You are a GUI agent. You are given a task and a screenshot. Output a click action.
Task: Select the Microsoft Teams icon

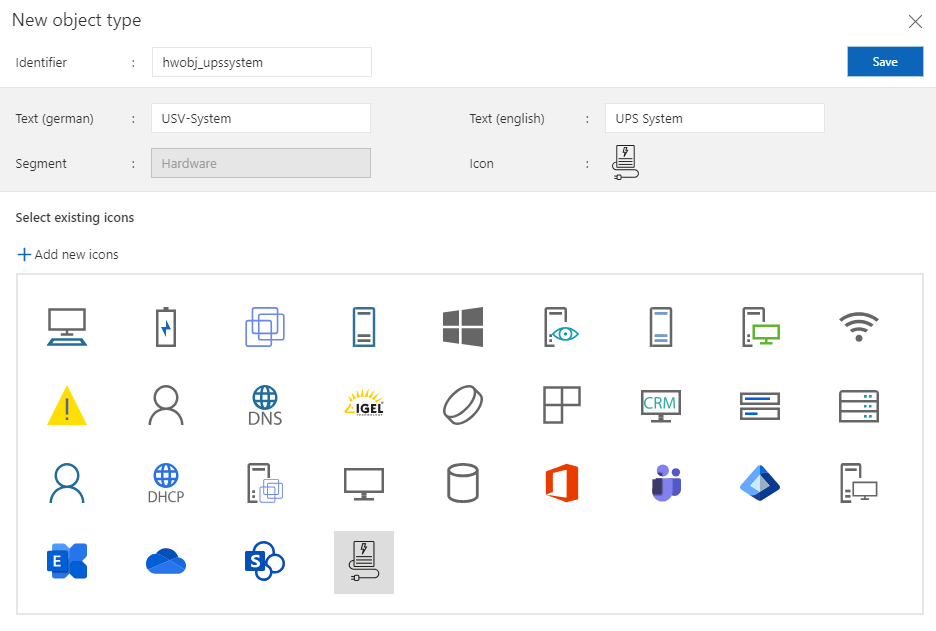(x=660, y=483)
